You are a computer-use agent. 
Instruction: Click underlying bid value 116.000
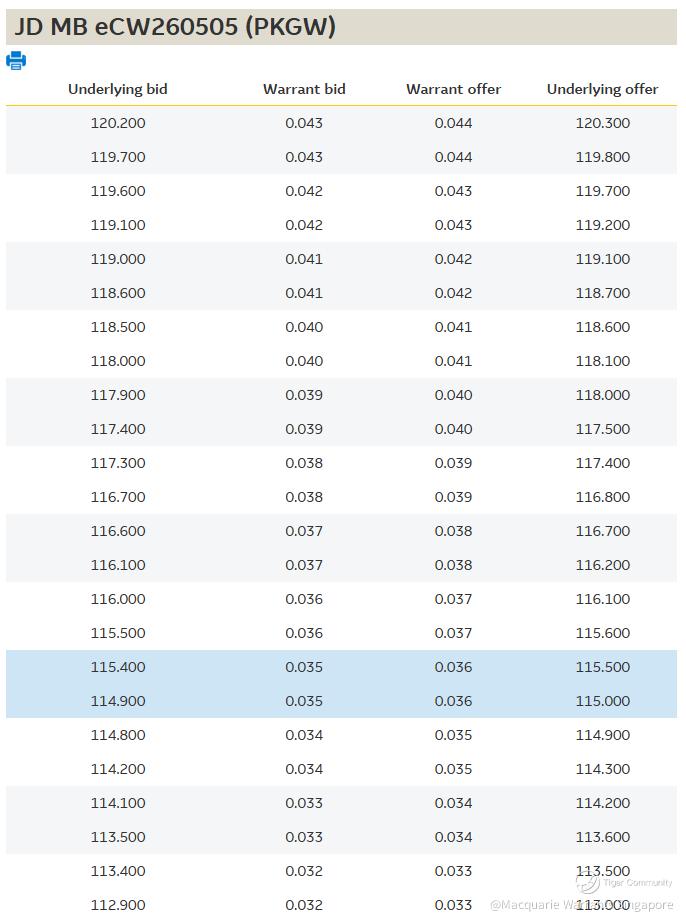[118, 599]
